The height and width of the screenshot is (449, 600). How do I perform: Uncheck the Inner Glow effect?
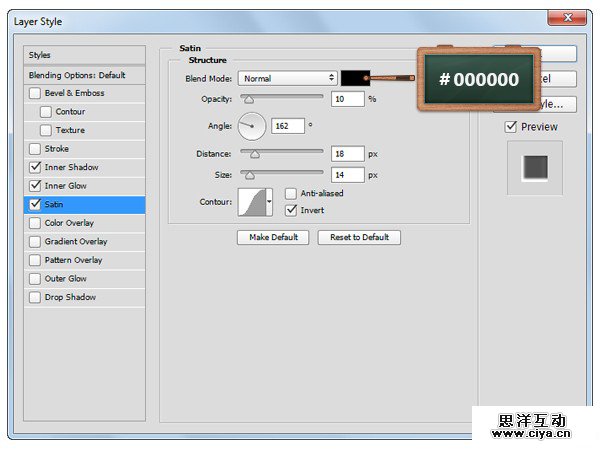tap(35, 186)
